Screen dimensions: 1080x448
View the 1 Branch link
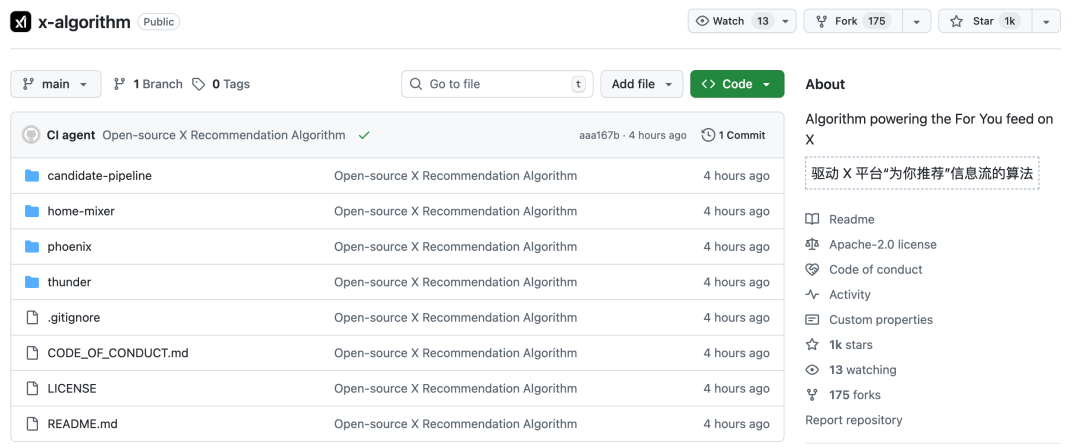148,84
